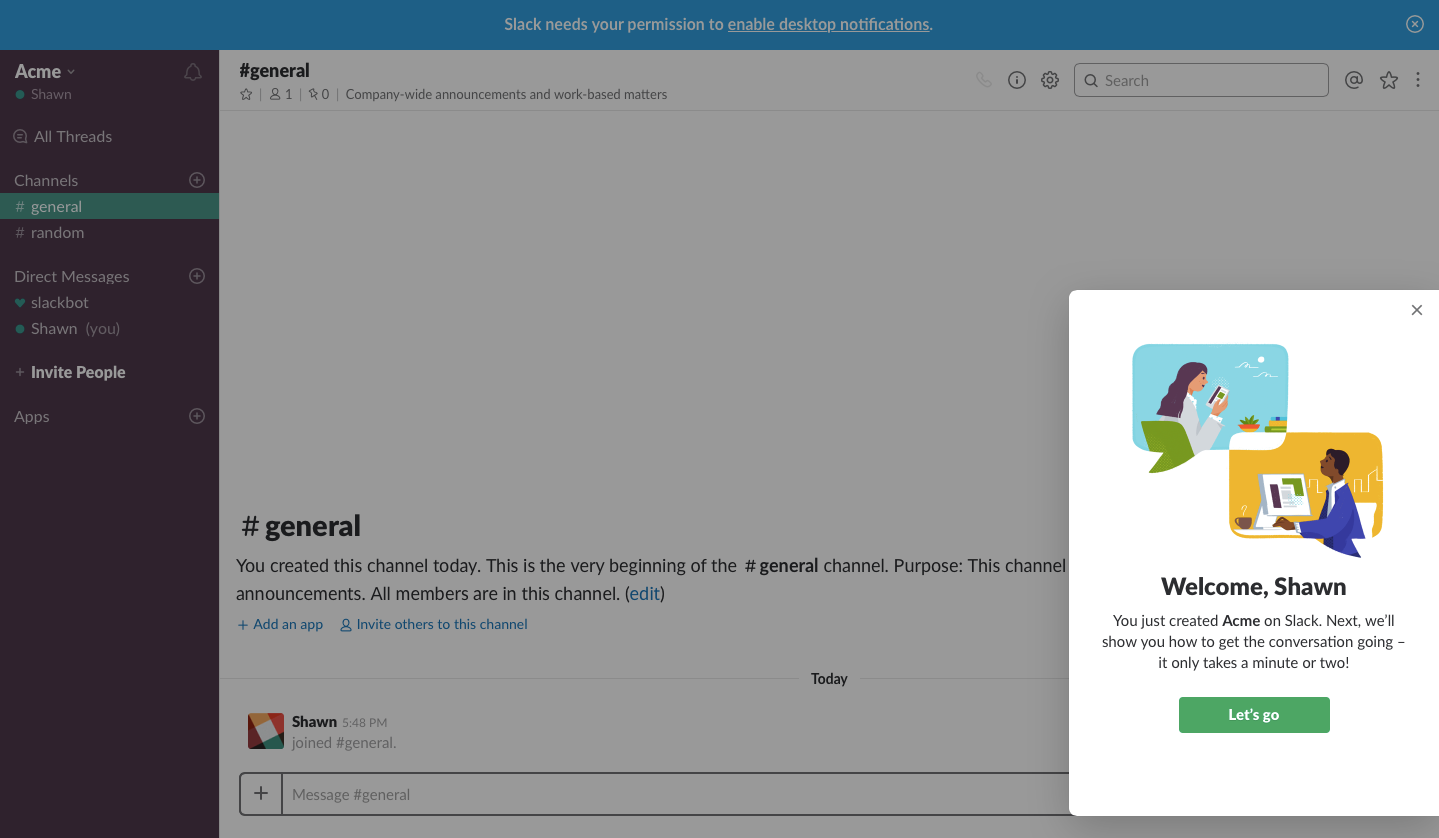1439x838 pixels.
Task: Select the general channel in the sidebar
Action: tap(109, 206)
